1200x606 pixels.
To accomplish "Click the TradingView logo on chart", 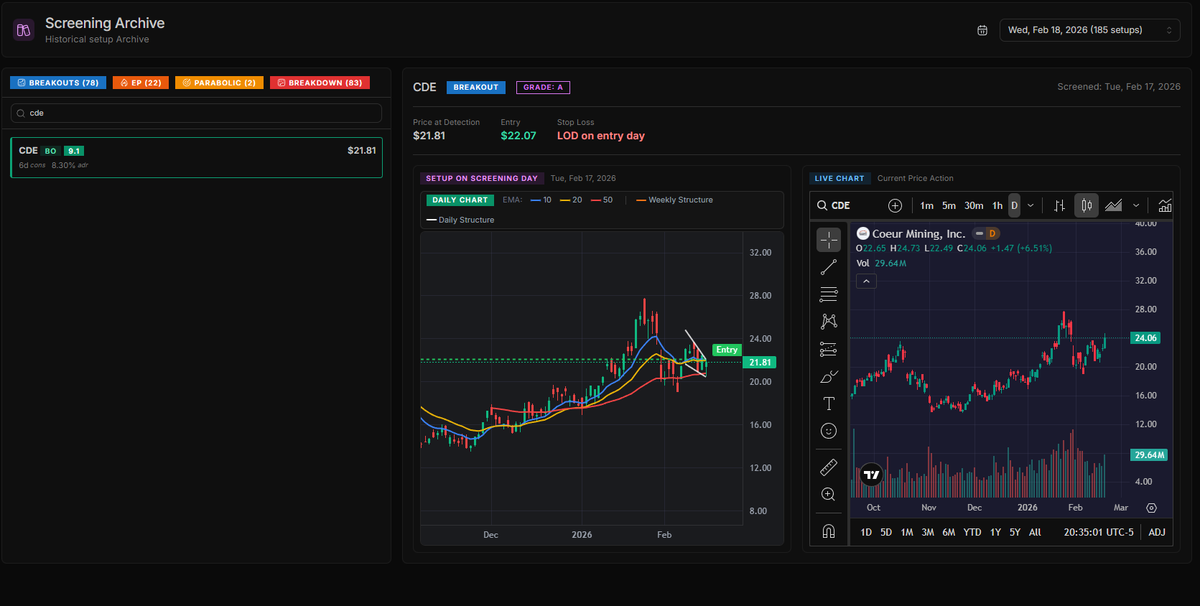I will coord(871,475).
